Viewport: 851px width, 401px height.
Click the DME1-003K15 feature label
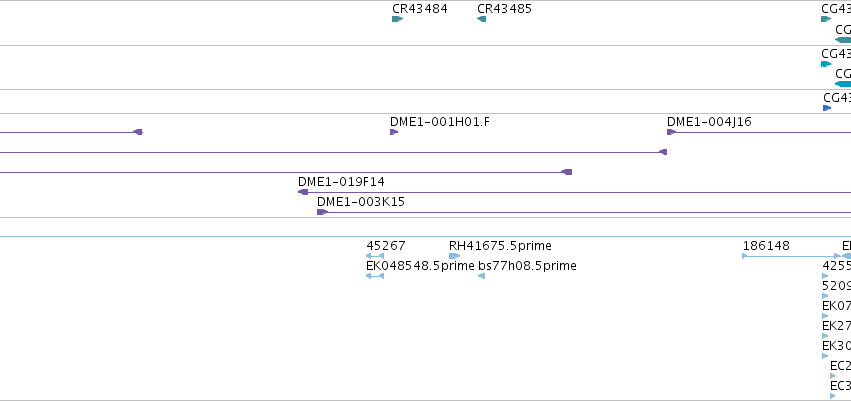[x=361, y=202]
